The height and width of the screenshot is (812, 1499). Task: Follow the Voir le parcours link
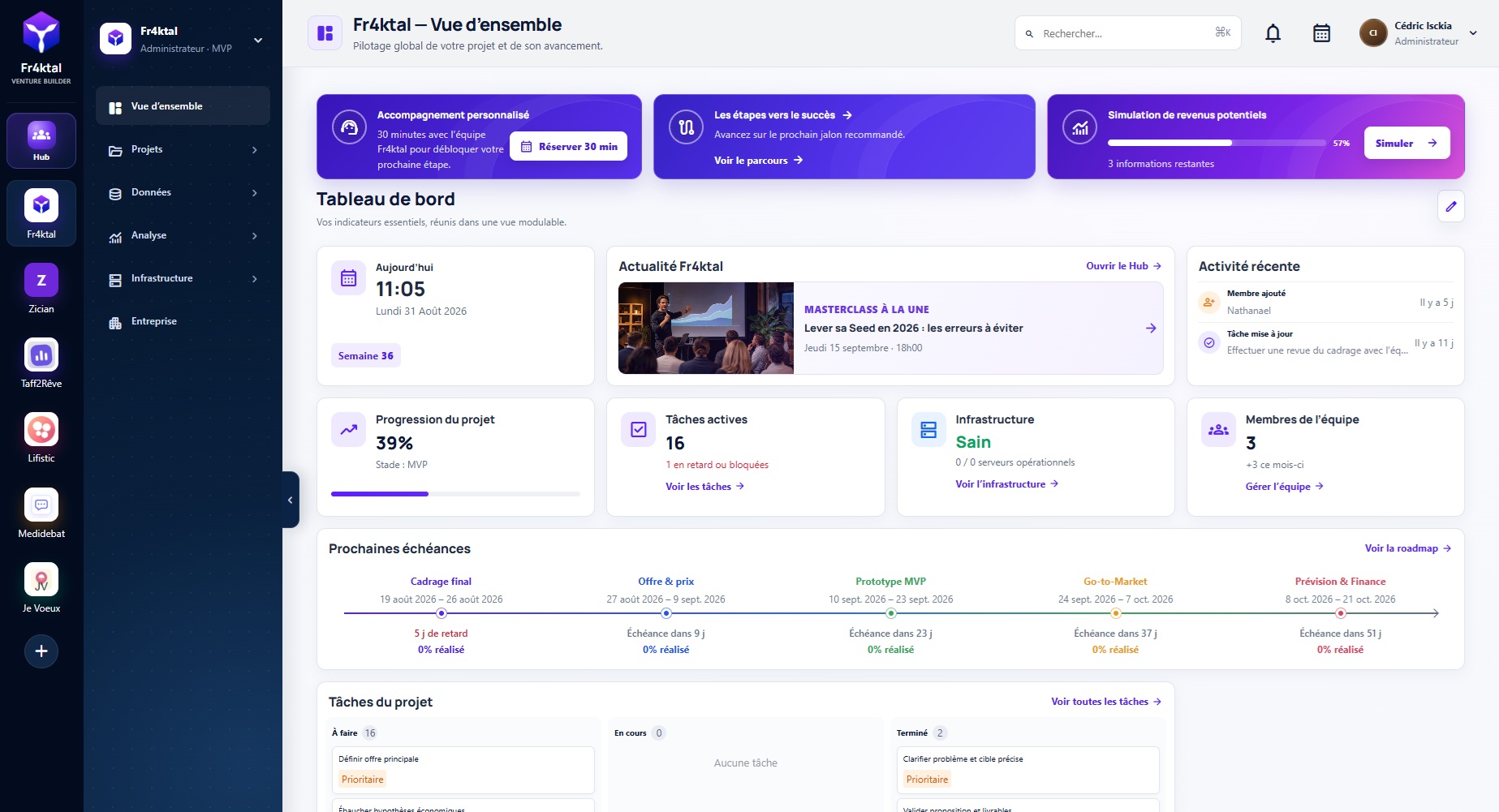758,161
